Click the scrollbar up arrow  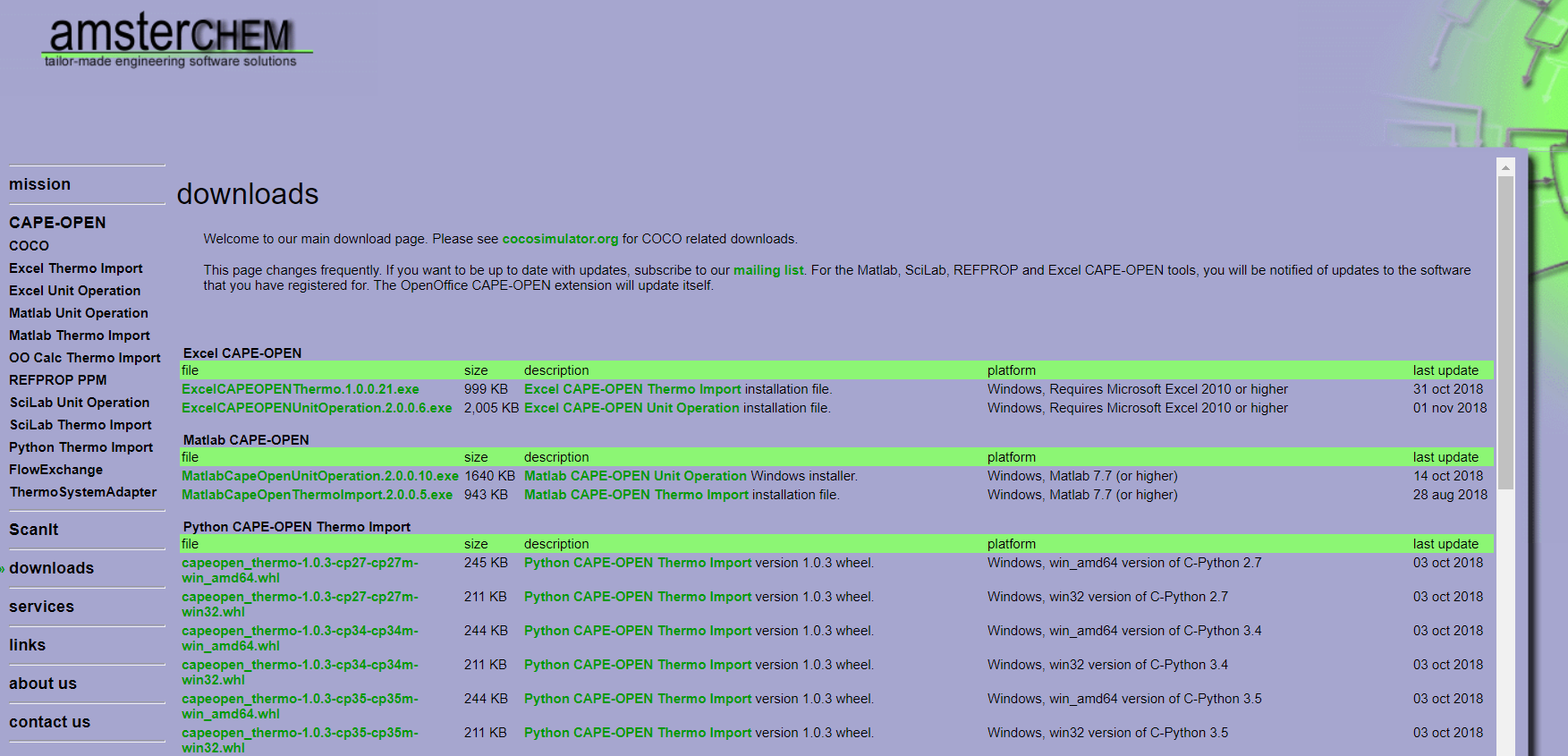point(1505,167)
